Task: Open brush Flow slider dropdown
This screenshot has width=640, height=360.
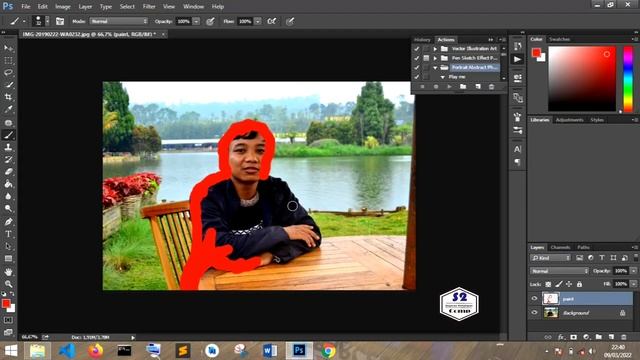Action: 258,21
